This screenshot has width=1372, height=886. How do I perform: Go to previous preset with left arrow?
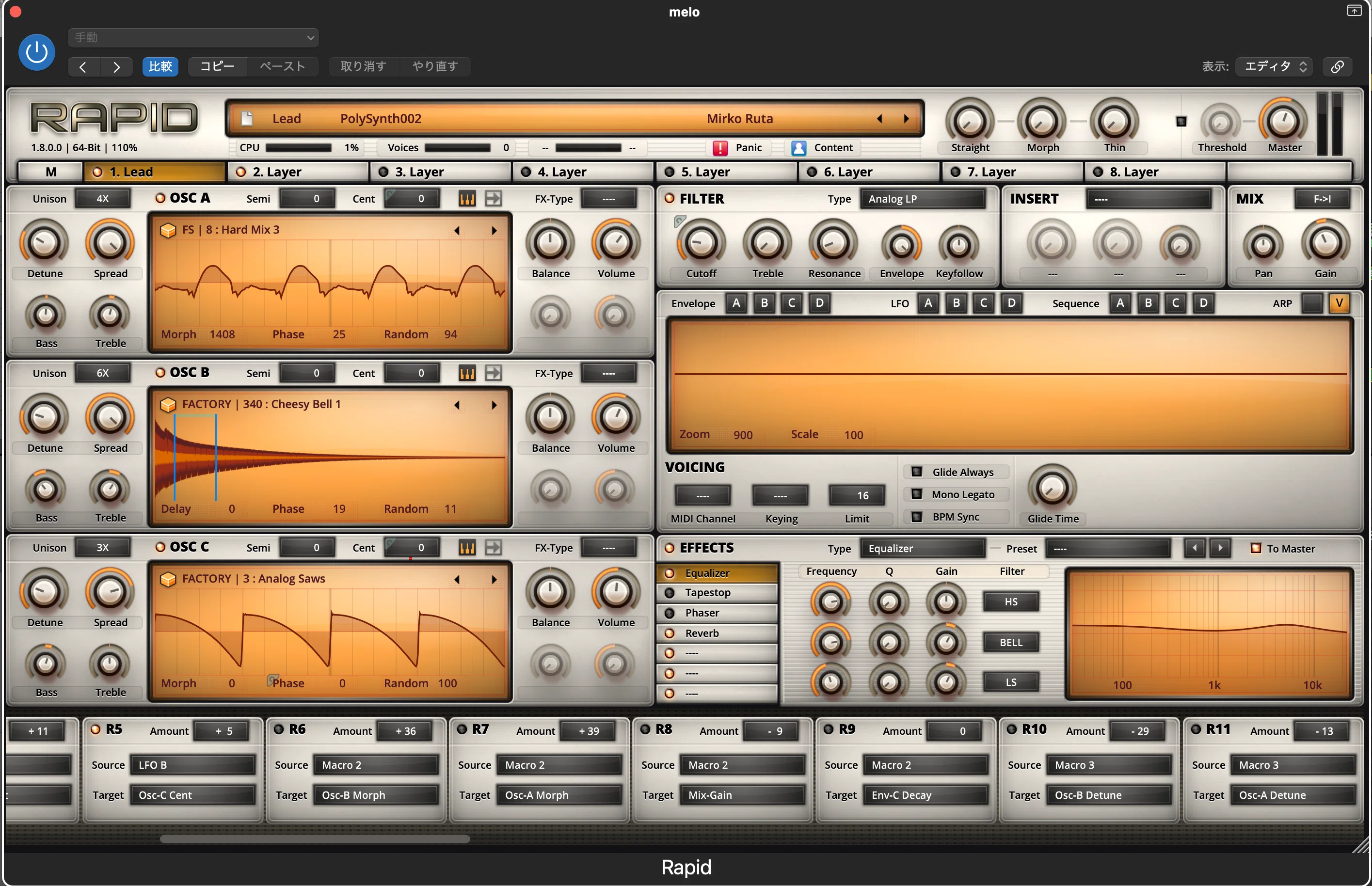[879, 119]
